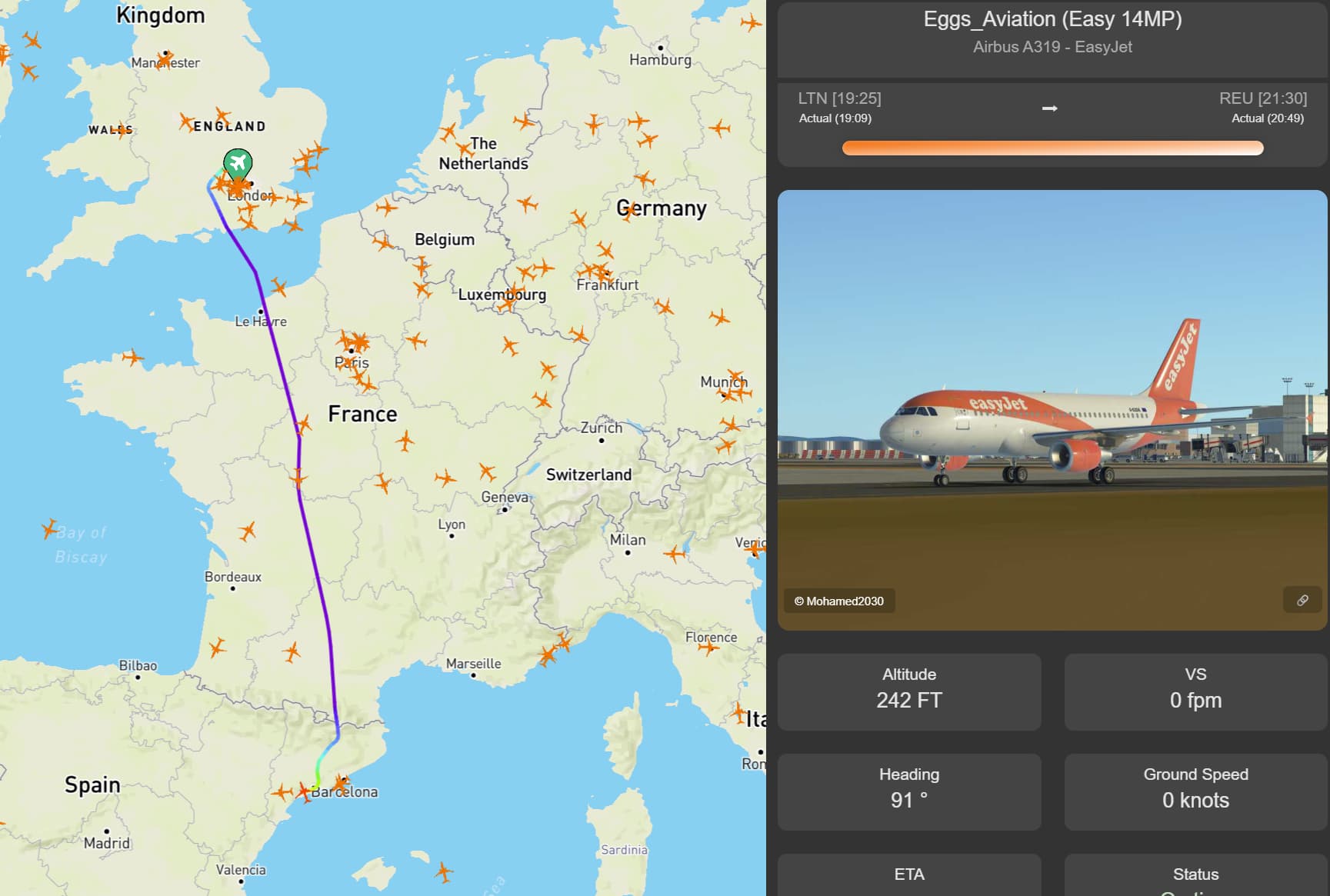Image resolution: width=1330 pixels, height=896 pixels.
Task: Open the link icon on the aircraft photo
Action: (1302, 600)
